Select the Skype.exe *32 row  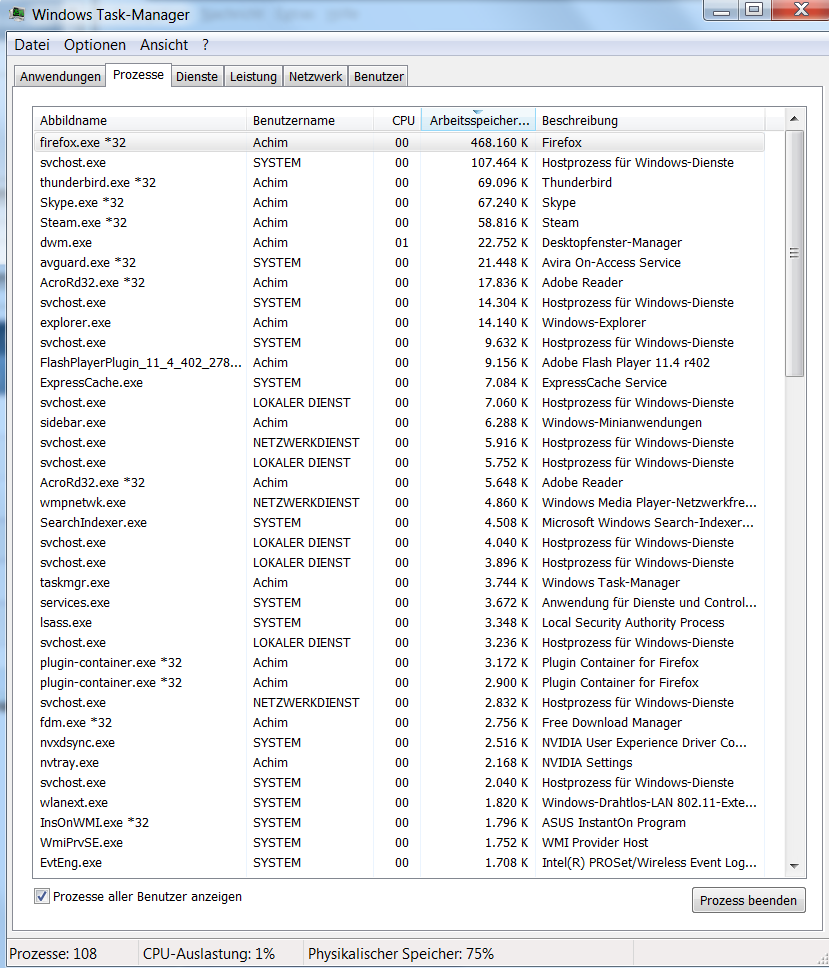399,202
